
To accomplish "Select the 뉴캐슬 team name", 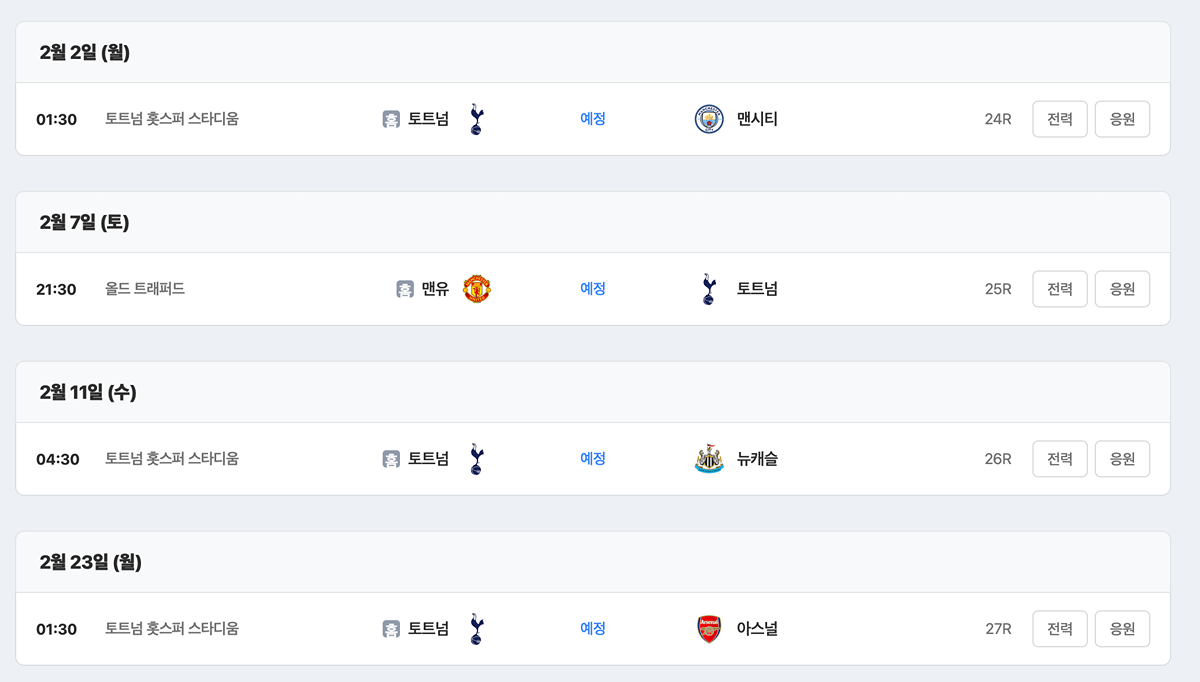I will pyautogui.click(x=757, y=459).
